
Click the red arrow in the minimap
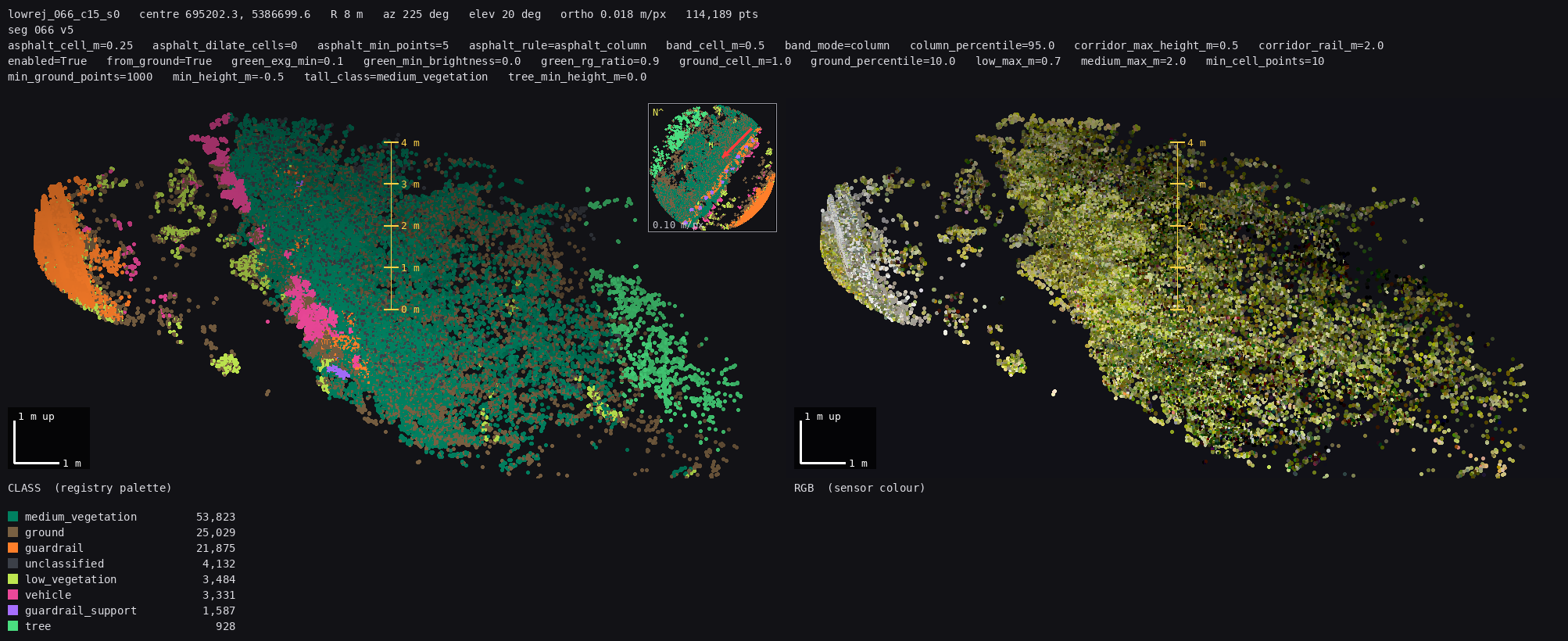coord(739,142)
